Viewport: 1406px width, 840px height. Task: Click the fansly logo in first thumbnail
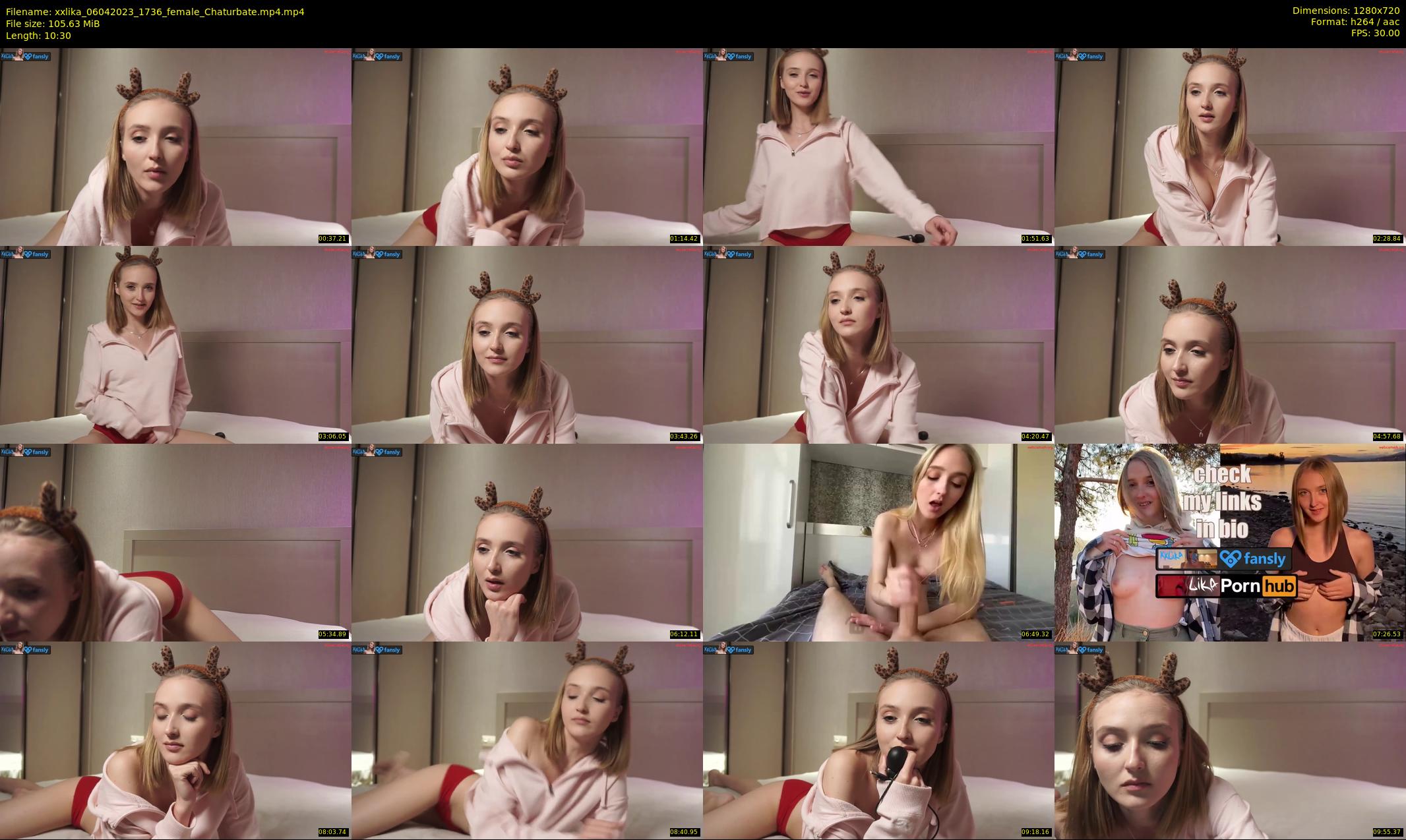[36, 56]
